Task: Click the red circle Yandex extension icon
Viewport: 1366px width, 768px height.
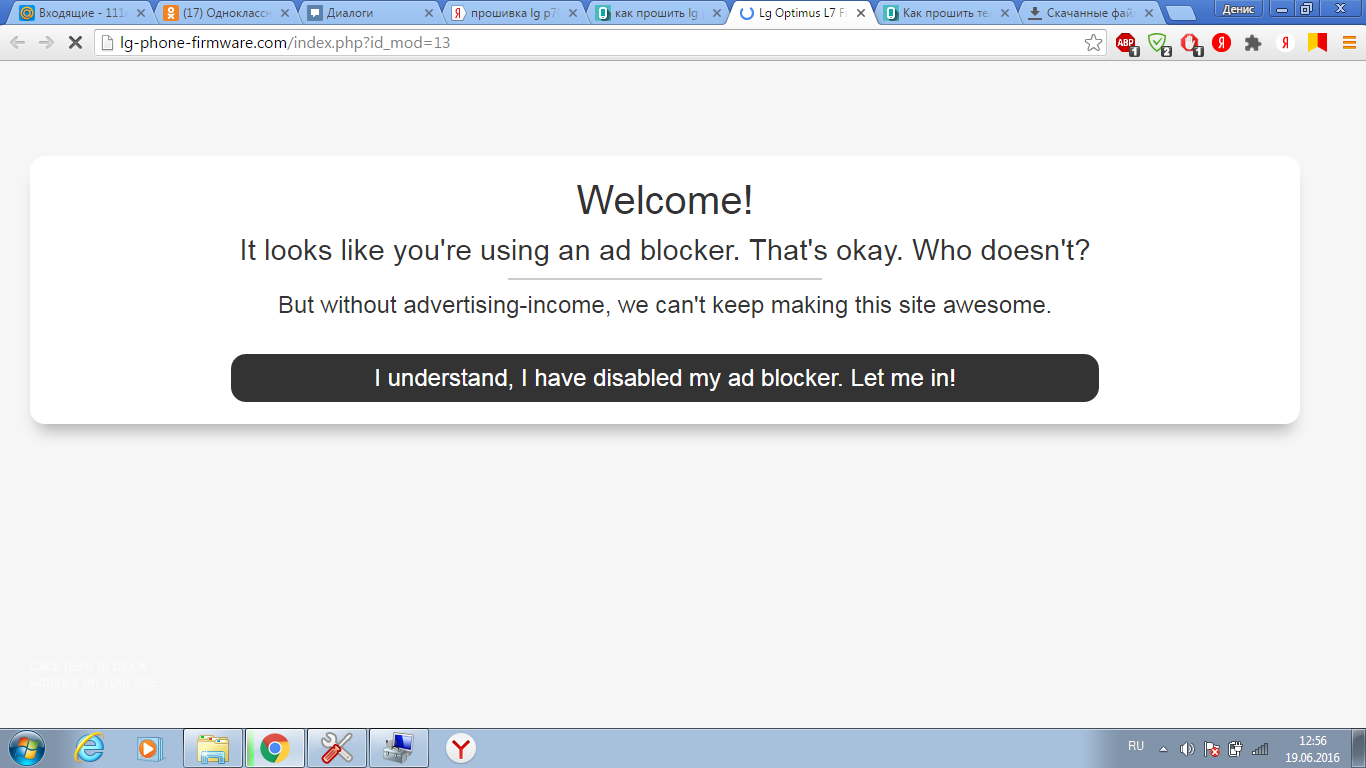Action: point(1221,43)
